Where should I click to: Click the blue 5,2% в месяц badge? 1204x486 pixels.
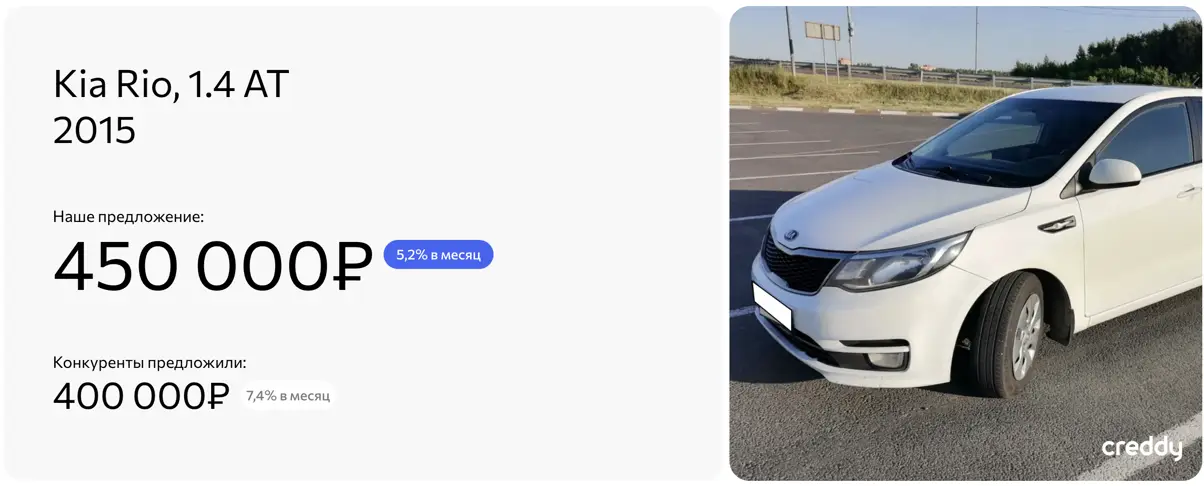tap(438, 255)
